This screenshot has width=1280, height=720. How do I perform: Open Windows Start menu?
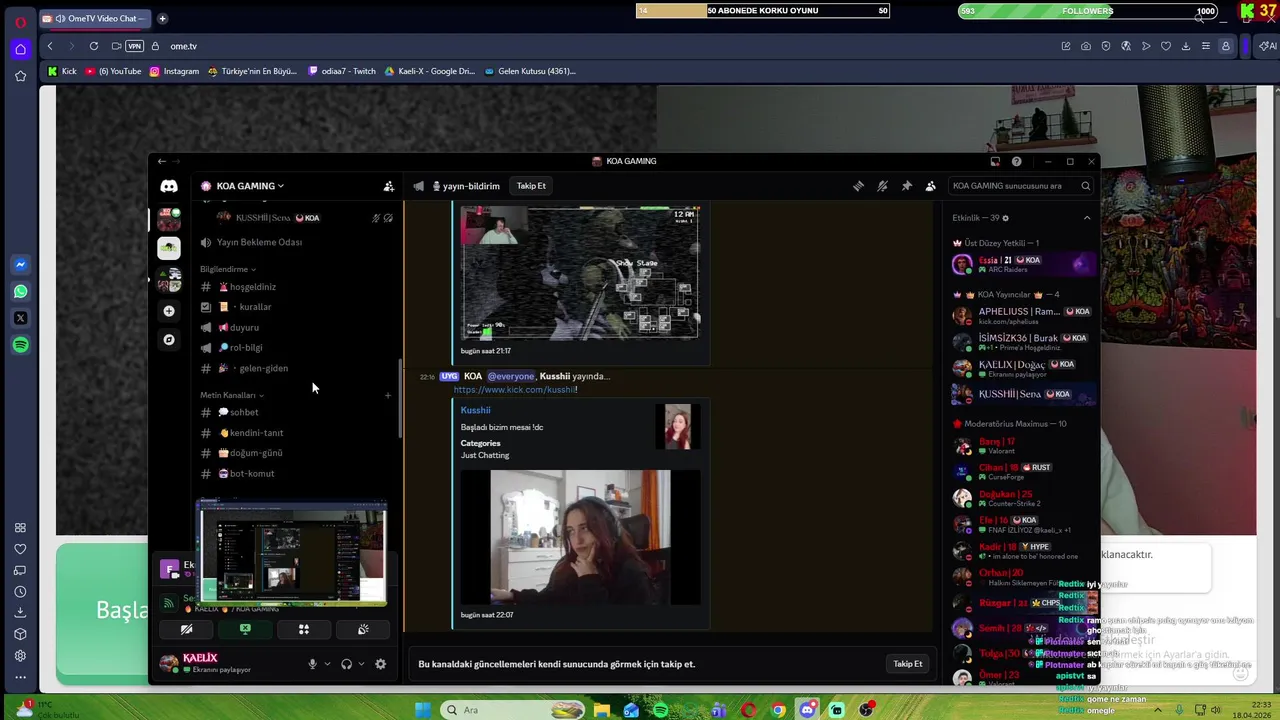click(x=422, y=710)
